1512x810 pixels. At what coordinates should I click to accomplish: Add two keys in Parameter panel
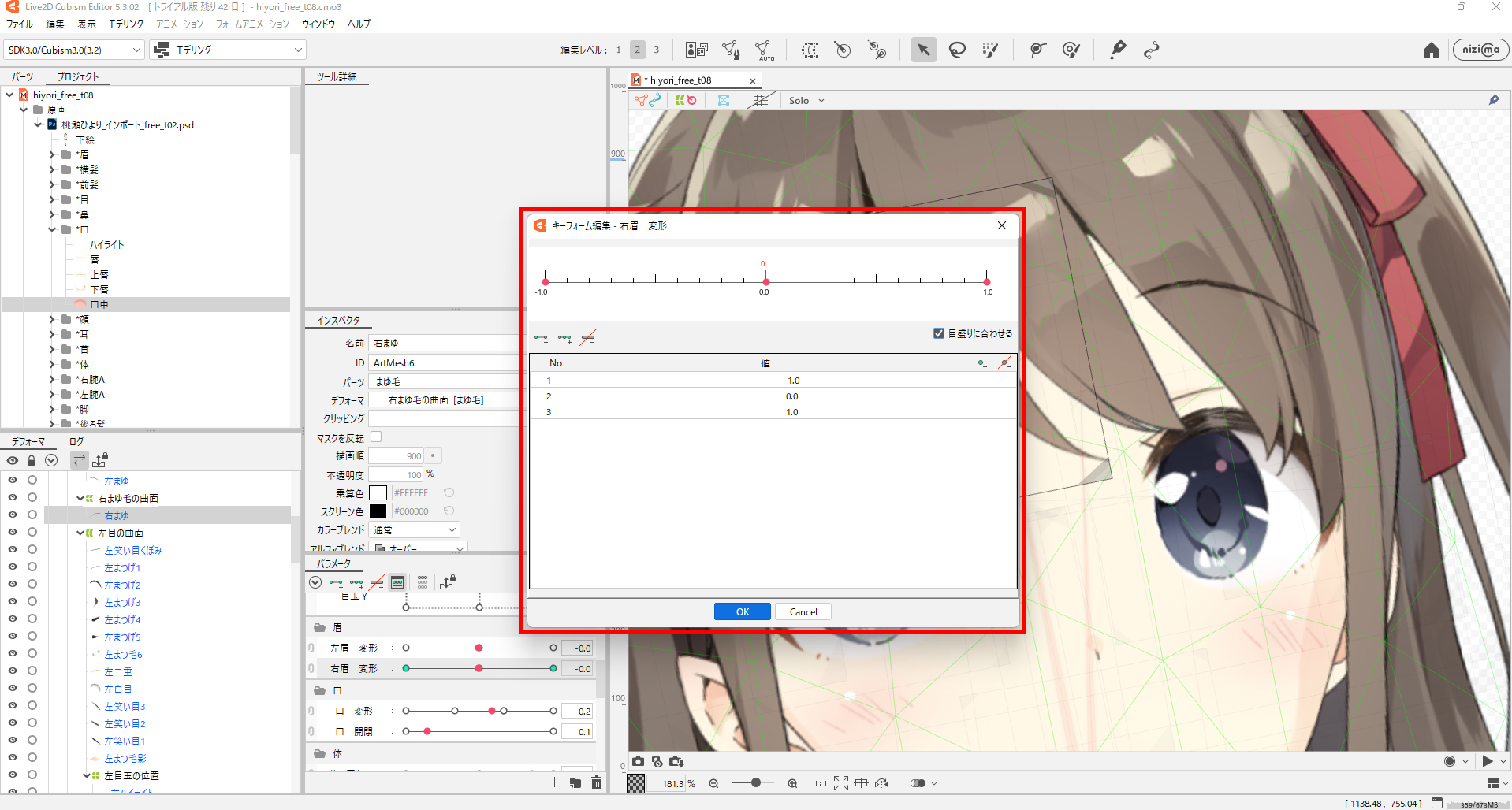[336, 583]
